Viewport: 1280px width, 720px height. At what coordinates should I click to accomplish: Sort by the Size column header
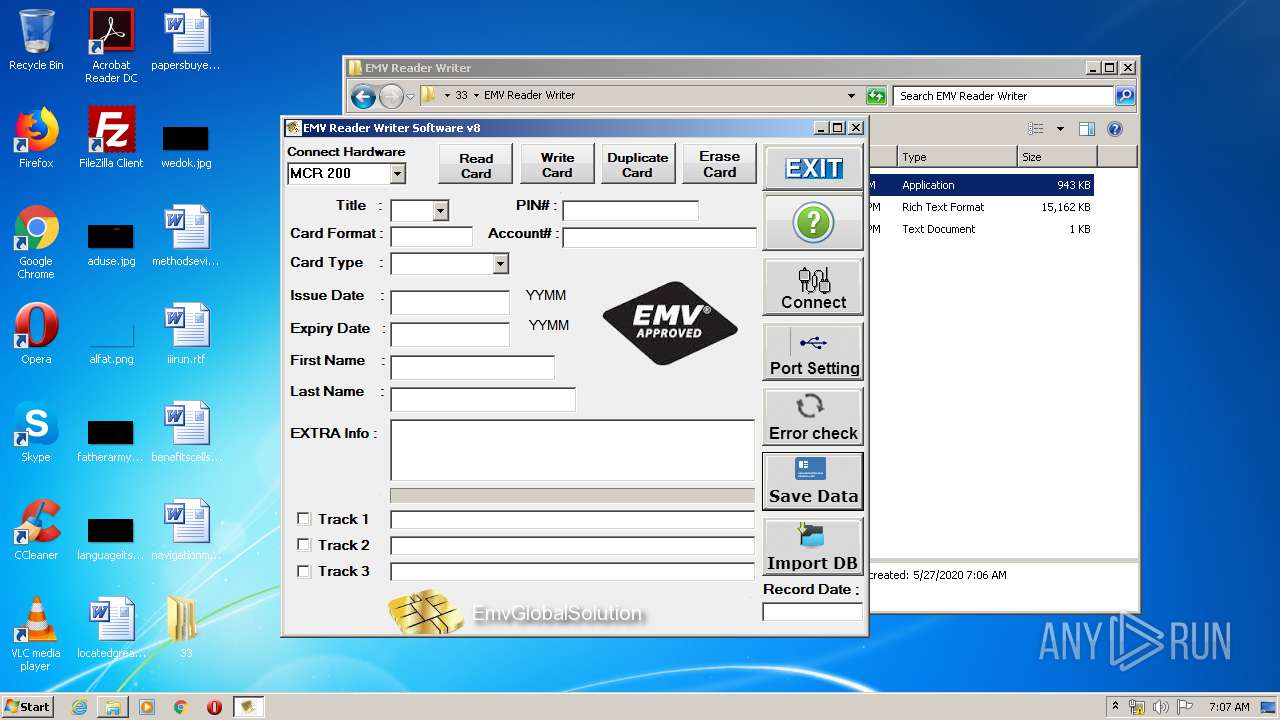pyautogui.click(x=1057, y=157)
